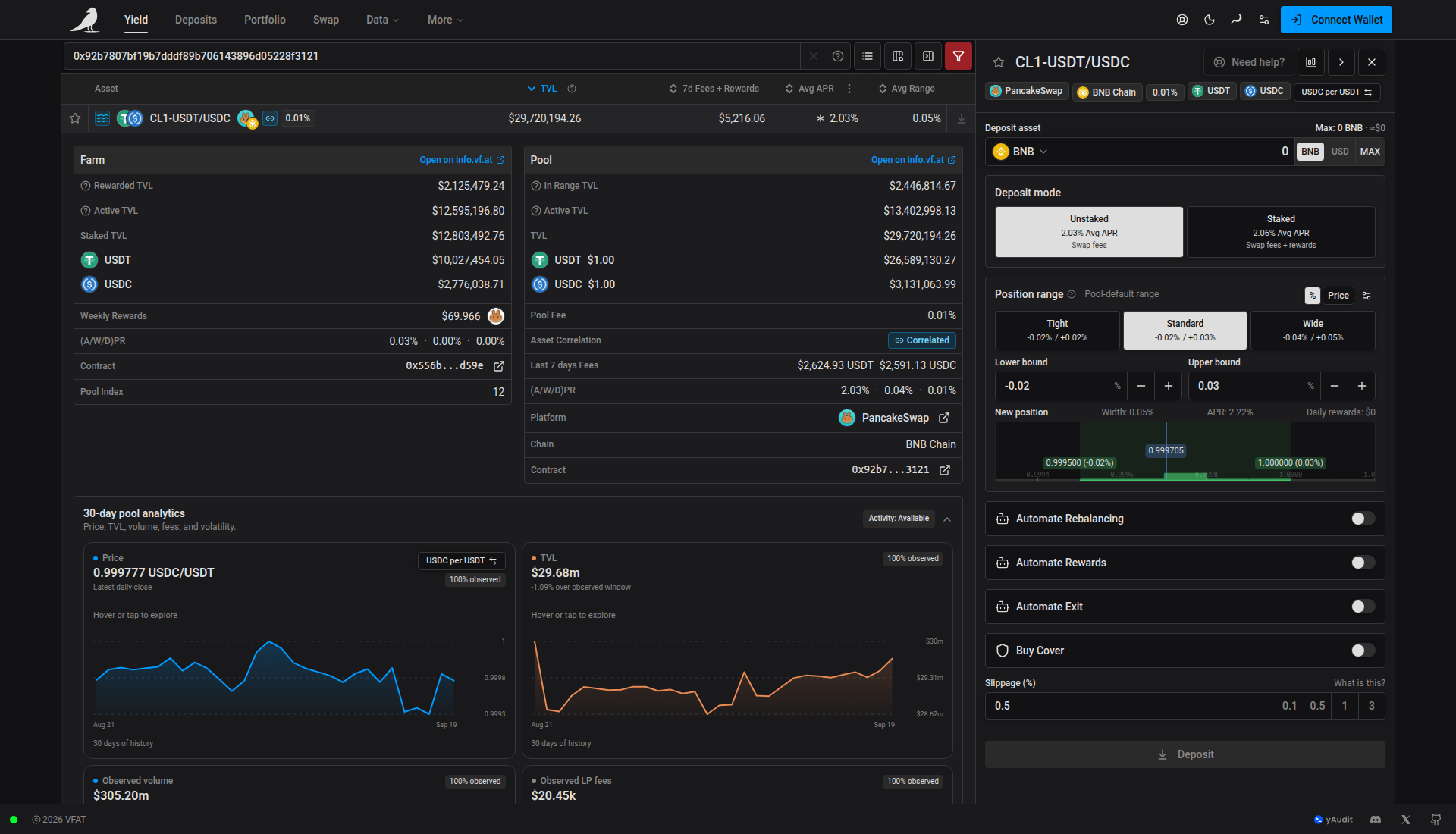Open X (Twitter) icon in footer
The image size is (1456, 834).
(x=1406, y=820)
